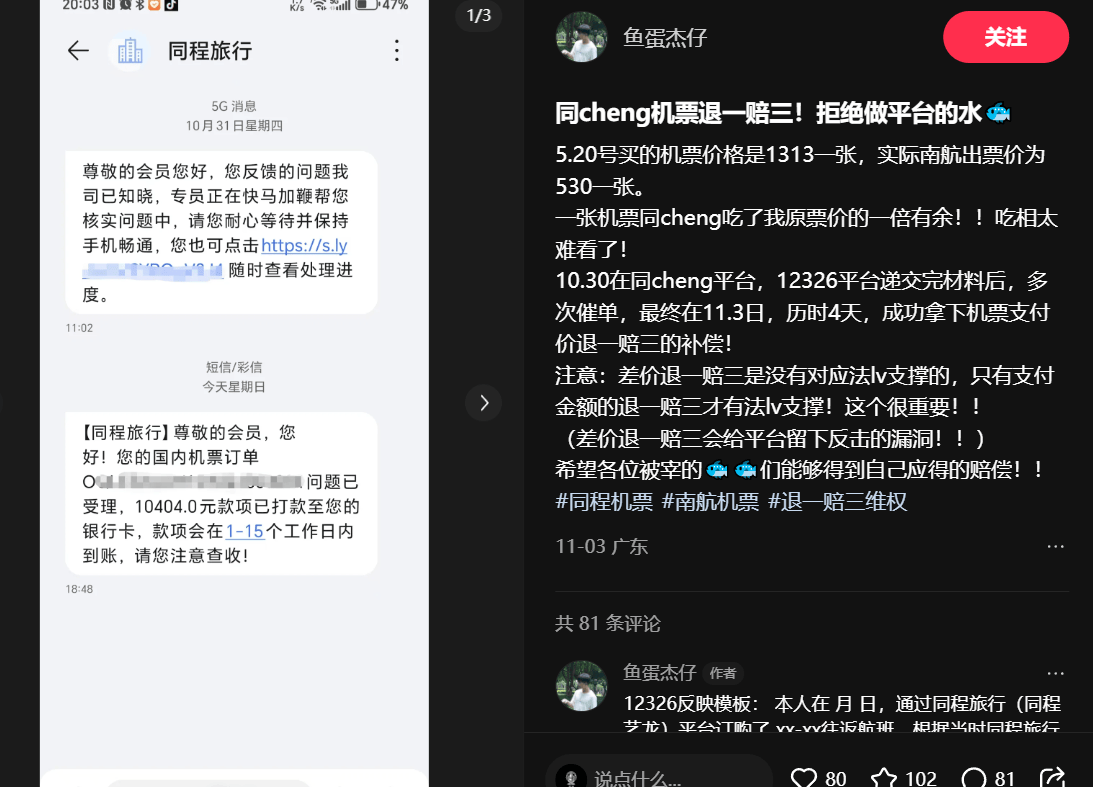
Task: Tap the 同程旅行 chat title text
Action: tap(210, 51)
